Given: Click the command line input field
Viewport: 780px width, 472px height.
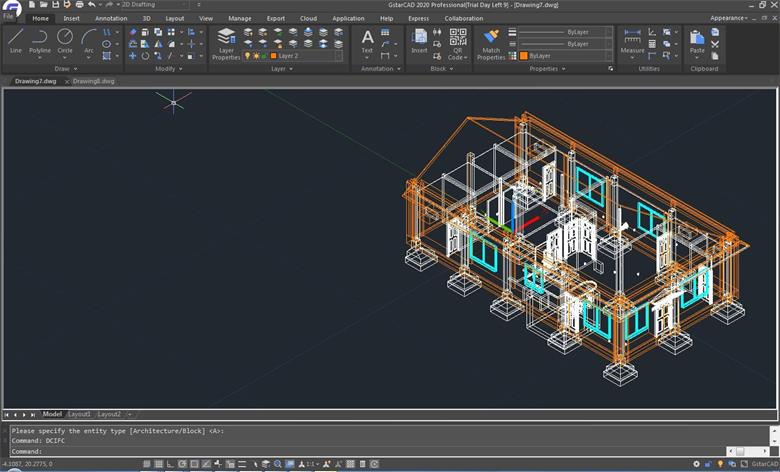Looking at the screenshot, I should [x=368, y=451].
